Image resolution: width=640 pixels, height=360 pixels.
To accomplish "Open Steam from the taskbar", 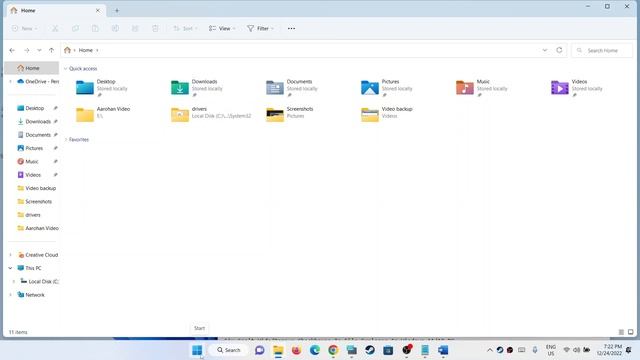I will (370, 350).
